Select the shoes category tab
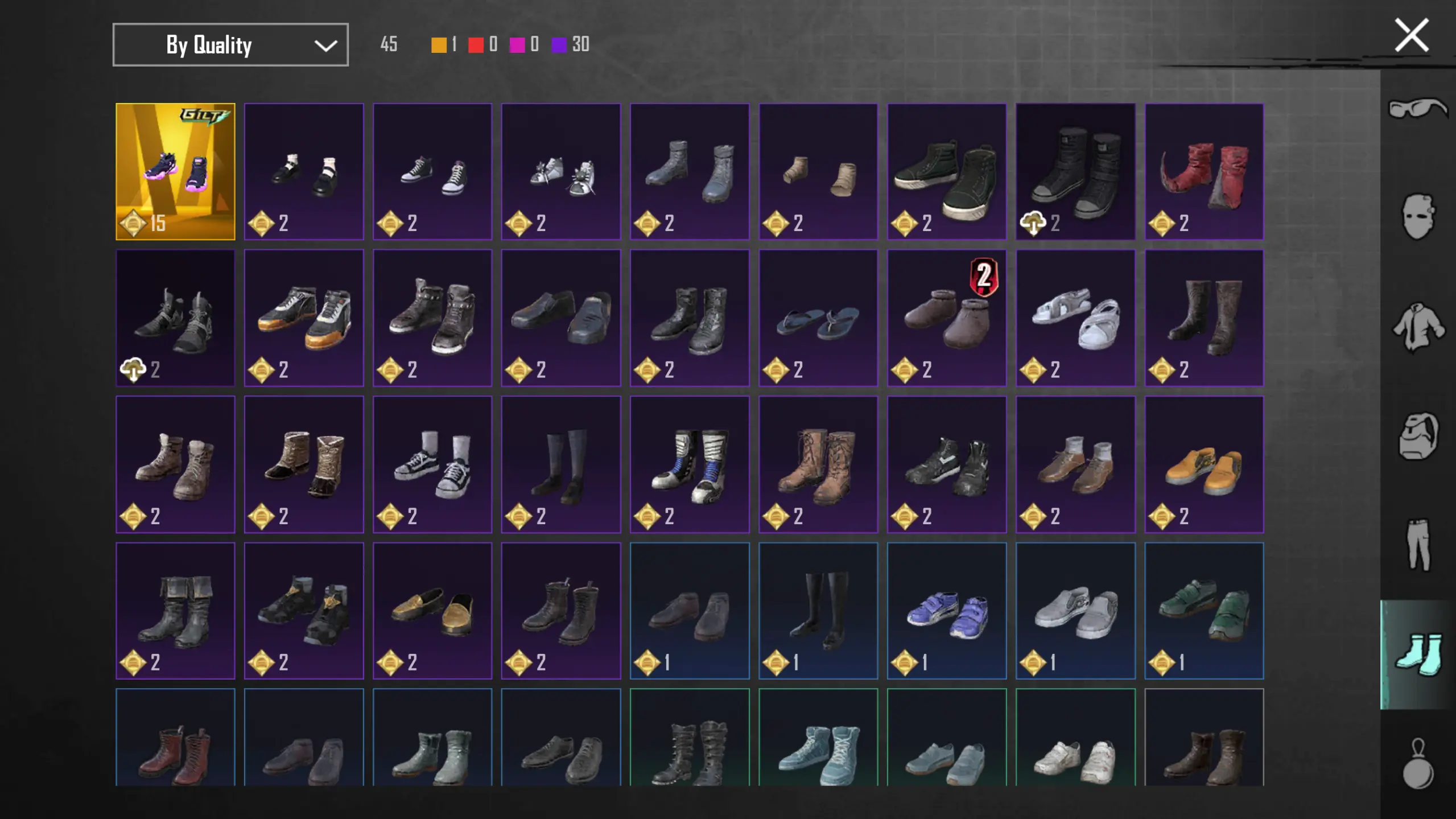 click(x=1417, y=655)
